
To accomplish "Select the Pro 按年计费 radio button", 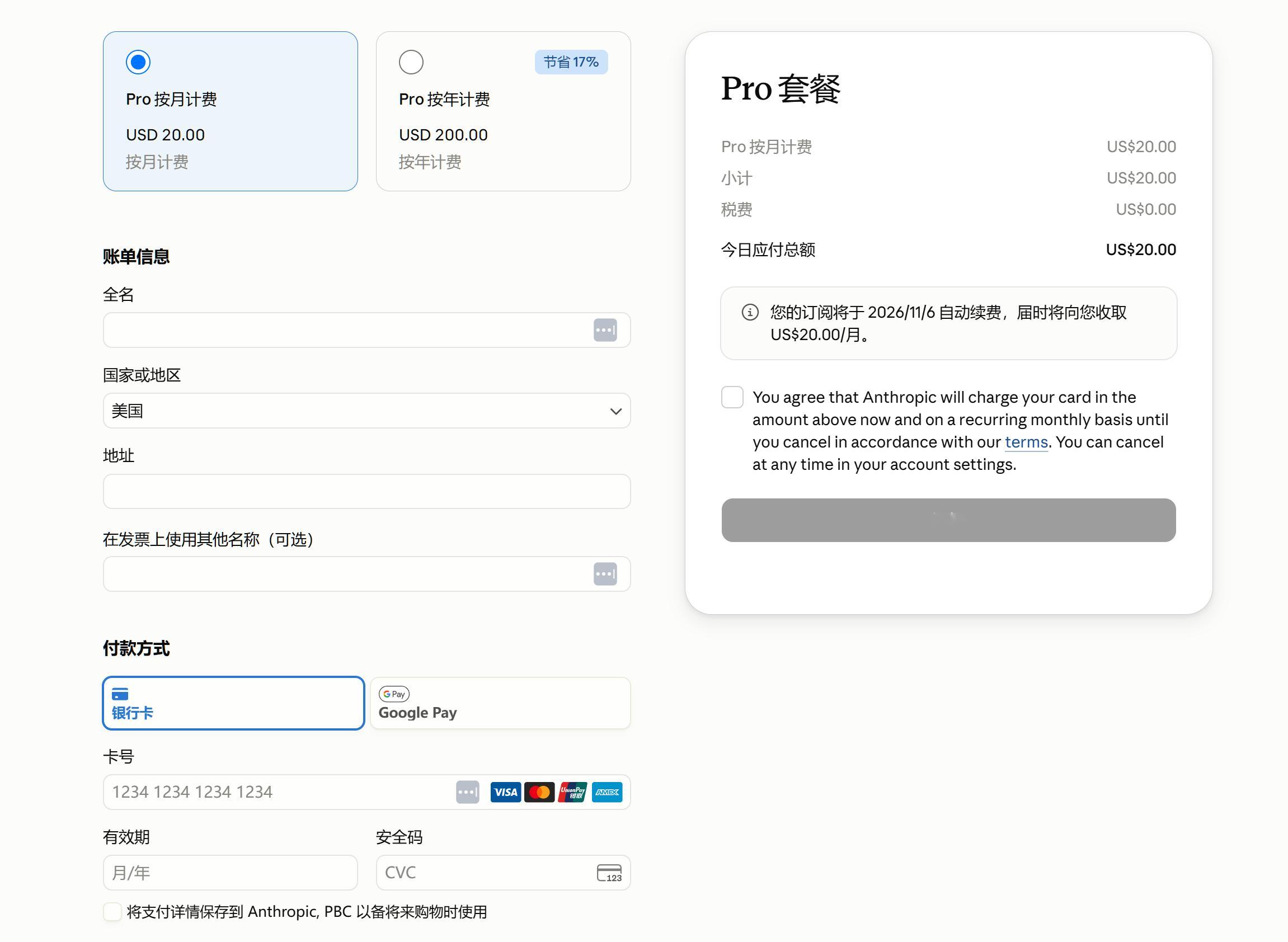I will [x=411, y=62].
